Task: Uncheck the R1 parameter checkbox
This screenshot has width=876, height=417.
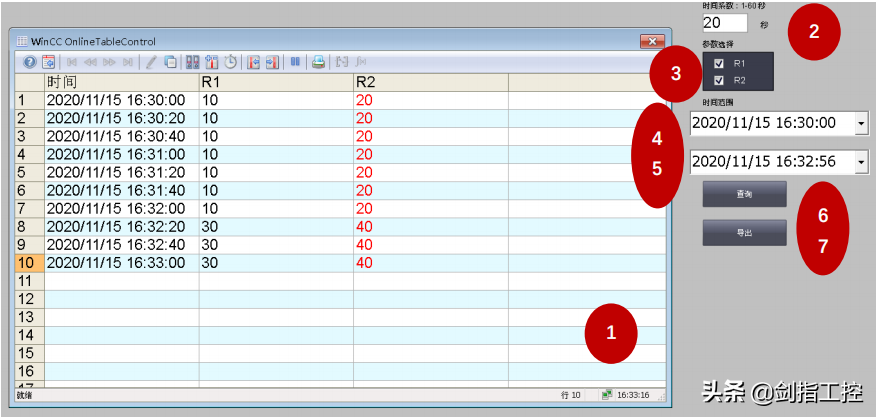Action: 719,63
